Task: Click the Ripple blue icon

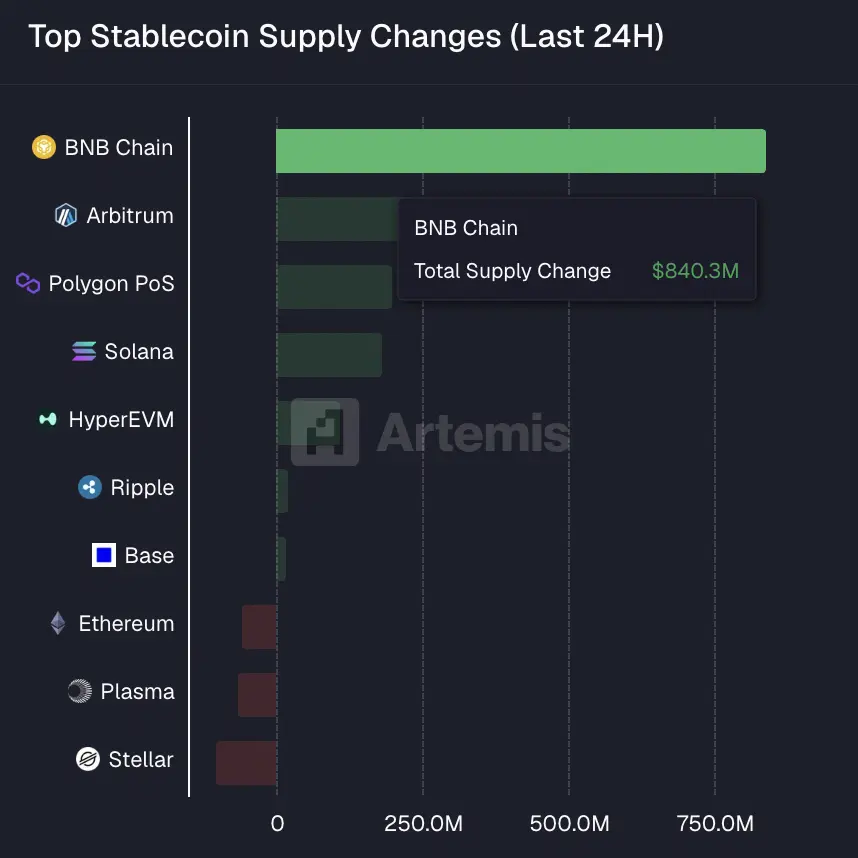Action: pos(90,487)
